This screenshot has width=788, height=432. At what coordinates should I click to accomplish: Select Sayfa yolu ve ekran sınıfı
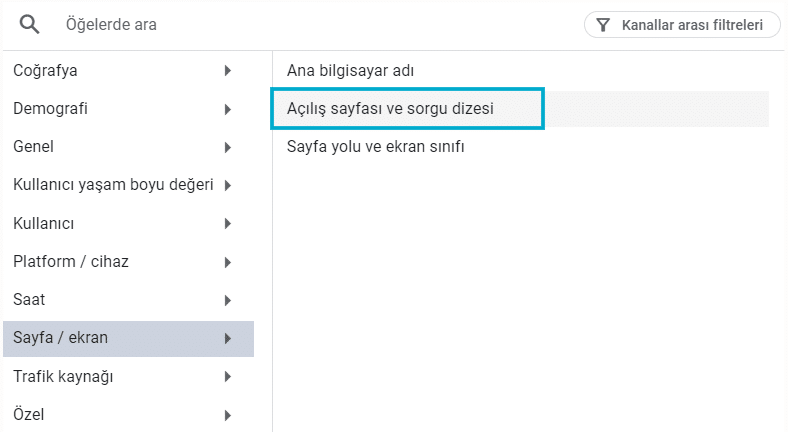click(x=375, y=147)
